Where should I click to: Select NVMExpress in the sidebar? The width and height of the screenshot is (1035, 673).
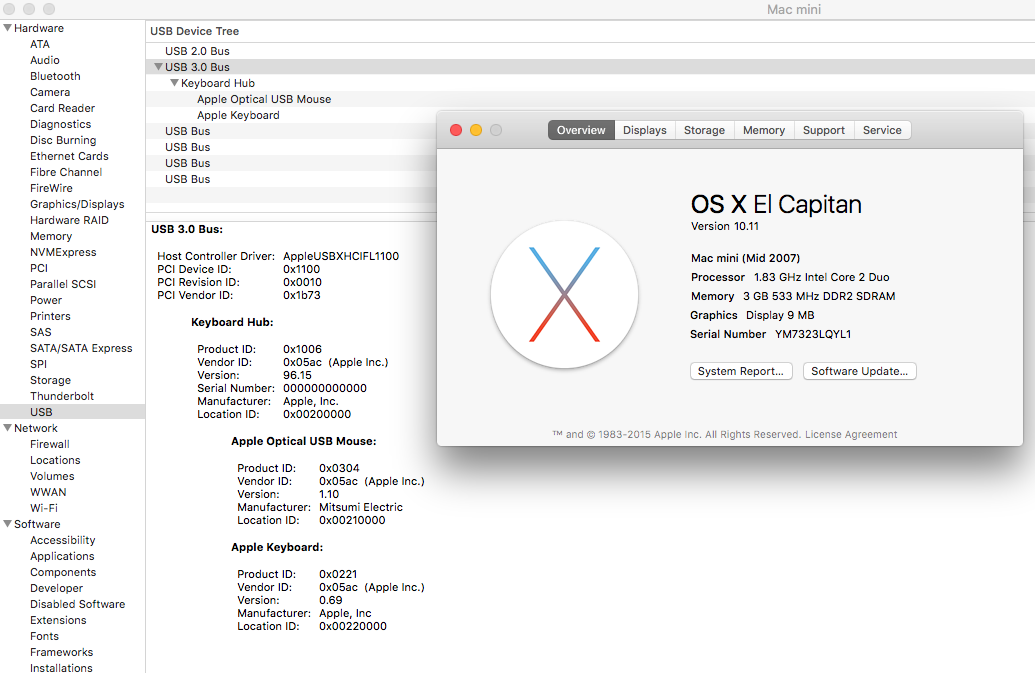63,252
